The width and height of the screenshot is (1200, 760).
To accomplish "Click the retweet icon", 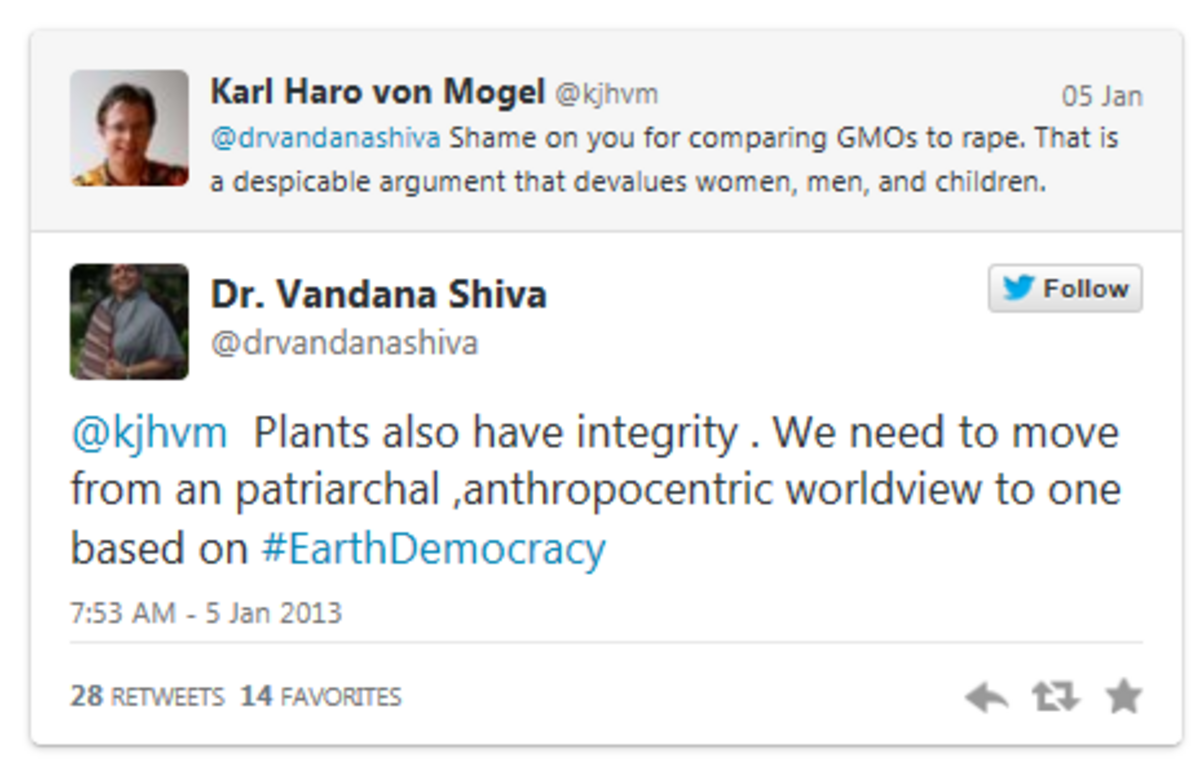I will (1056, 696).
